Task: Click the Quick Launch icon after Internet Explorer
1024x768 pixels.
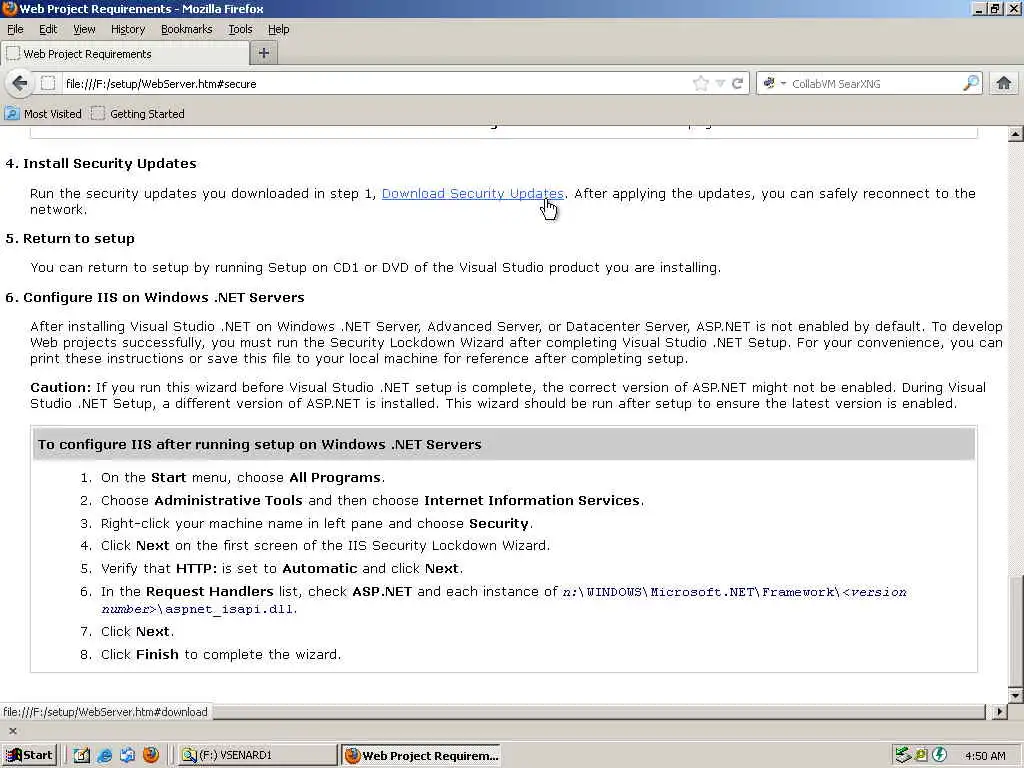Action: coord(127,755)
